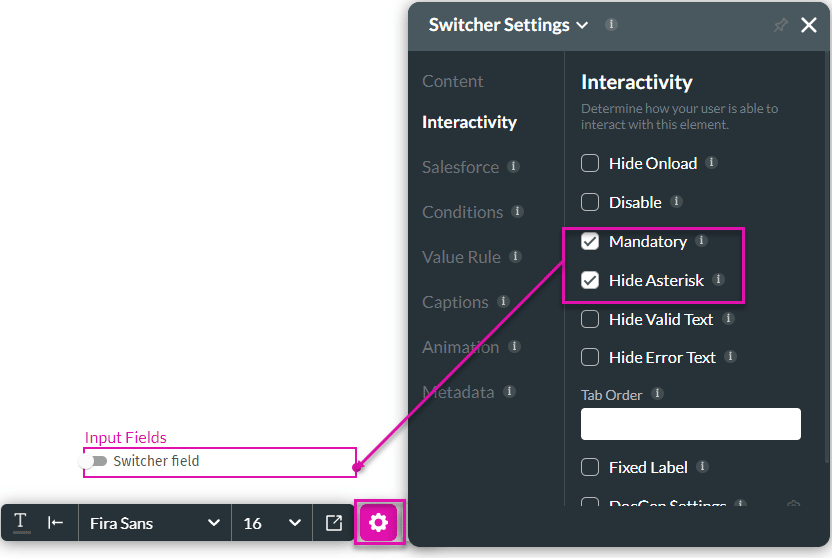Open the Salesforce settings section
This screenshot has width=832, height=558.
tap(460, 167)
